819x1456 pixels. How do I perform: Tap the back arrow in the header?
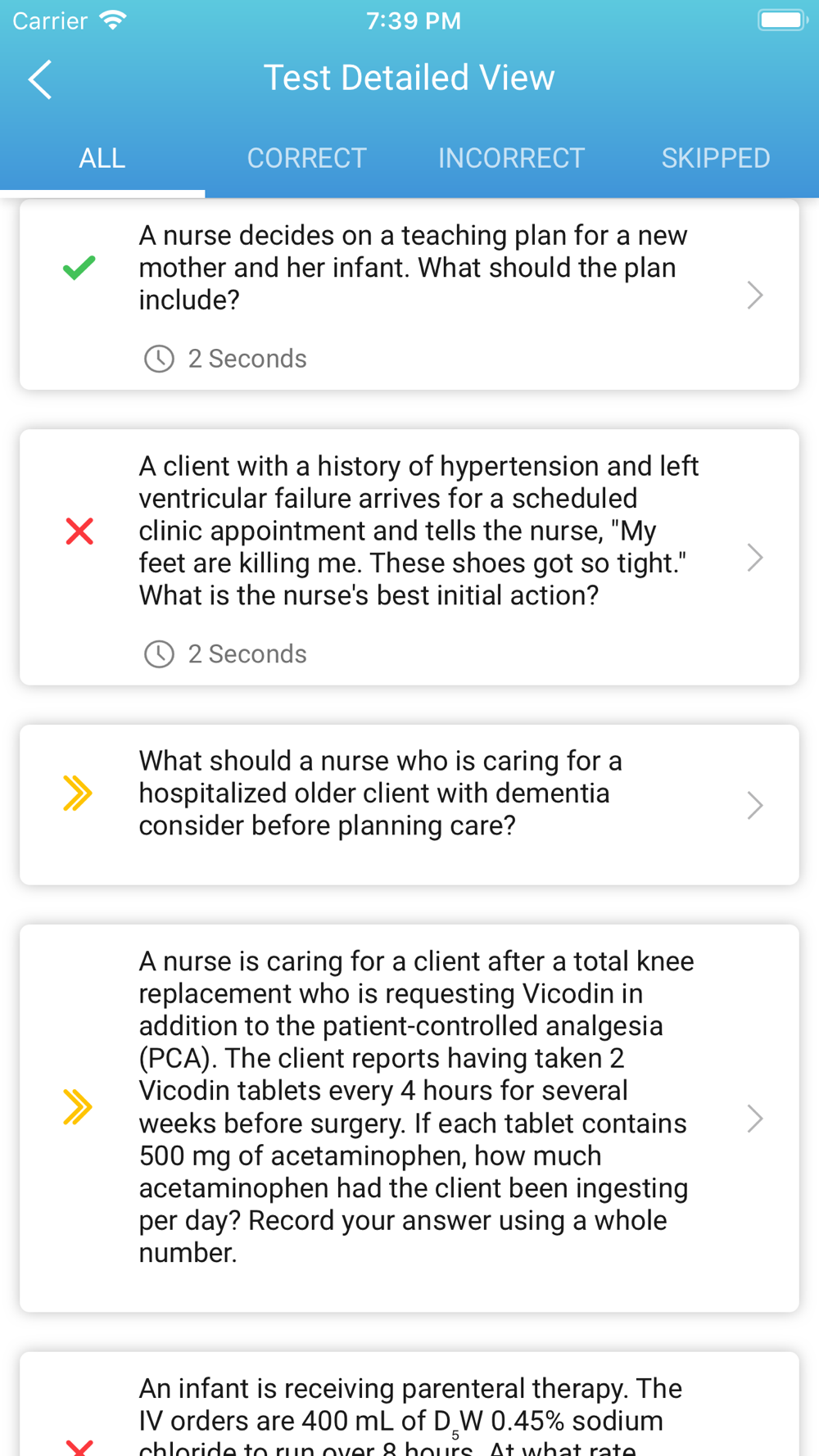[40, 79]
